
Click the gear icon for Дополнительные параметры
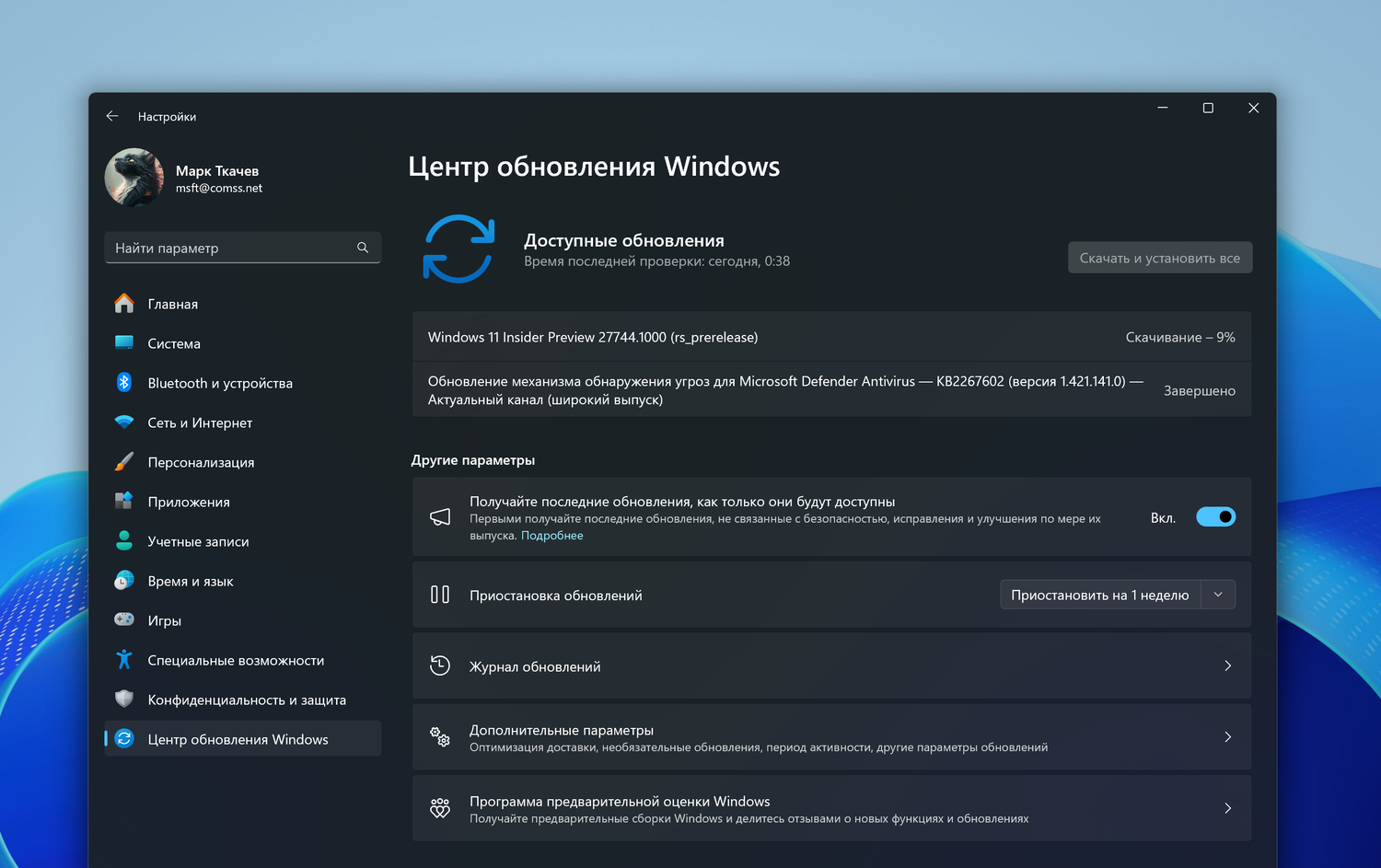tap(440, 737)
